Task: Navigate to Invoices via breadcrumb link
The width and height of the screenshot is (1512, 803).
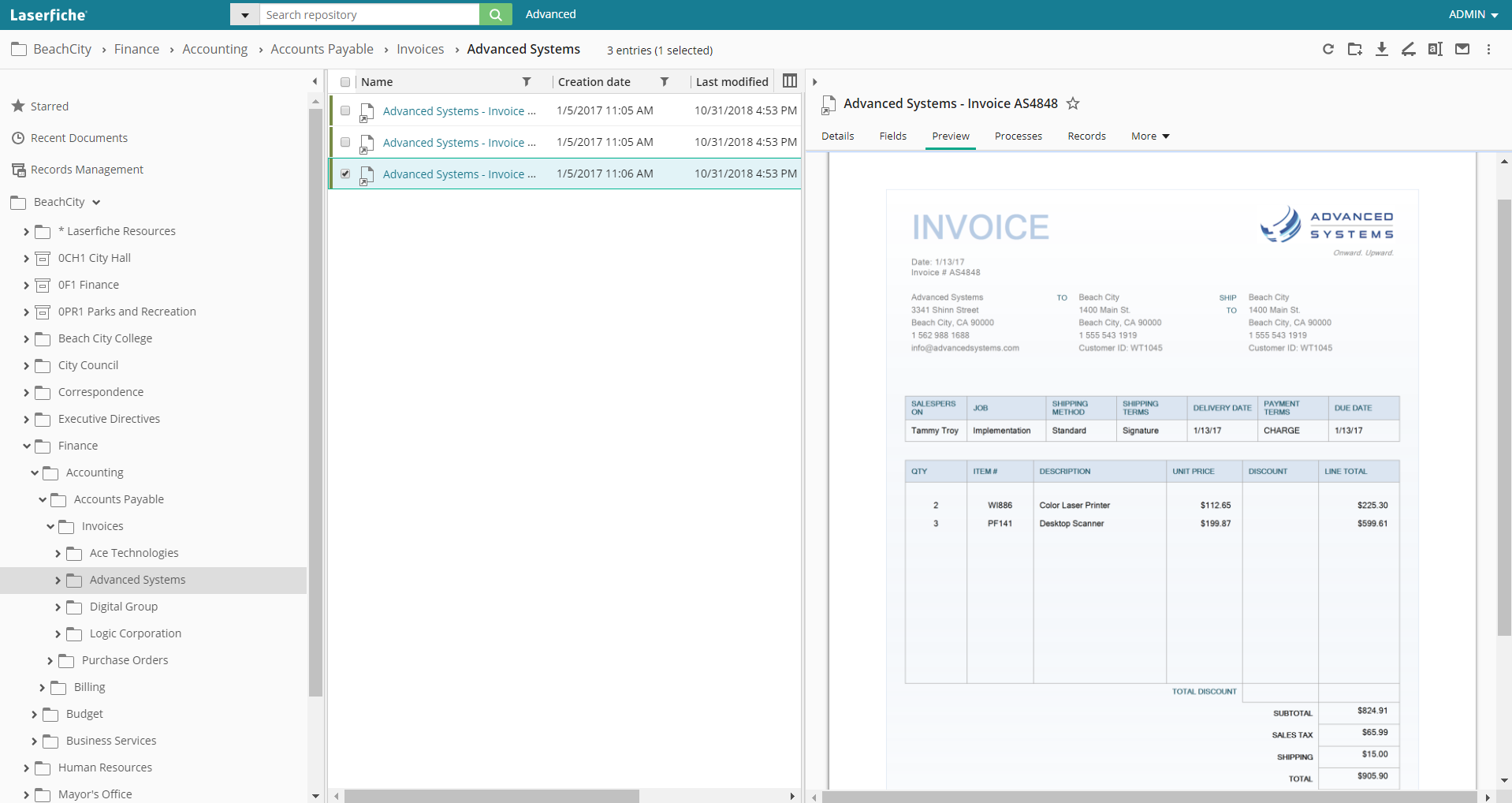Action: [x=420, y=49]
